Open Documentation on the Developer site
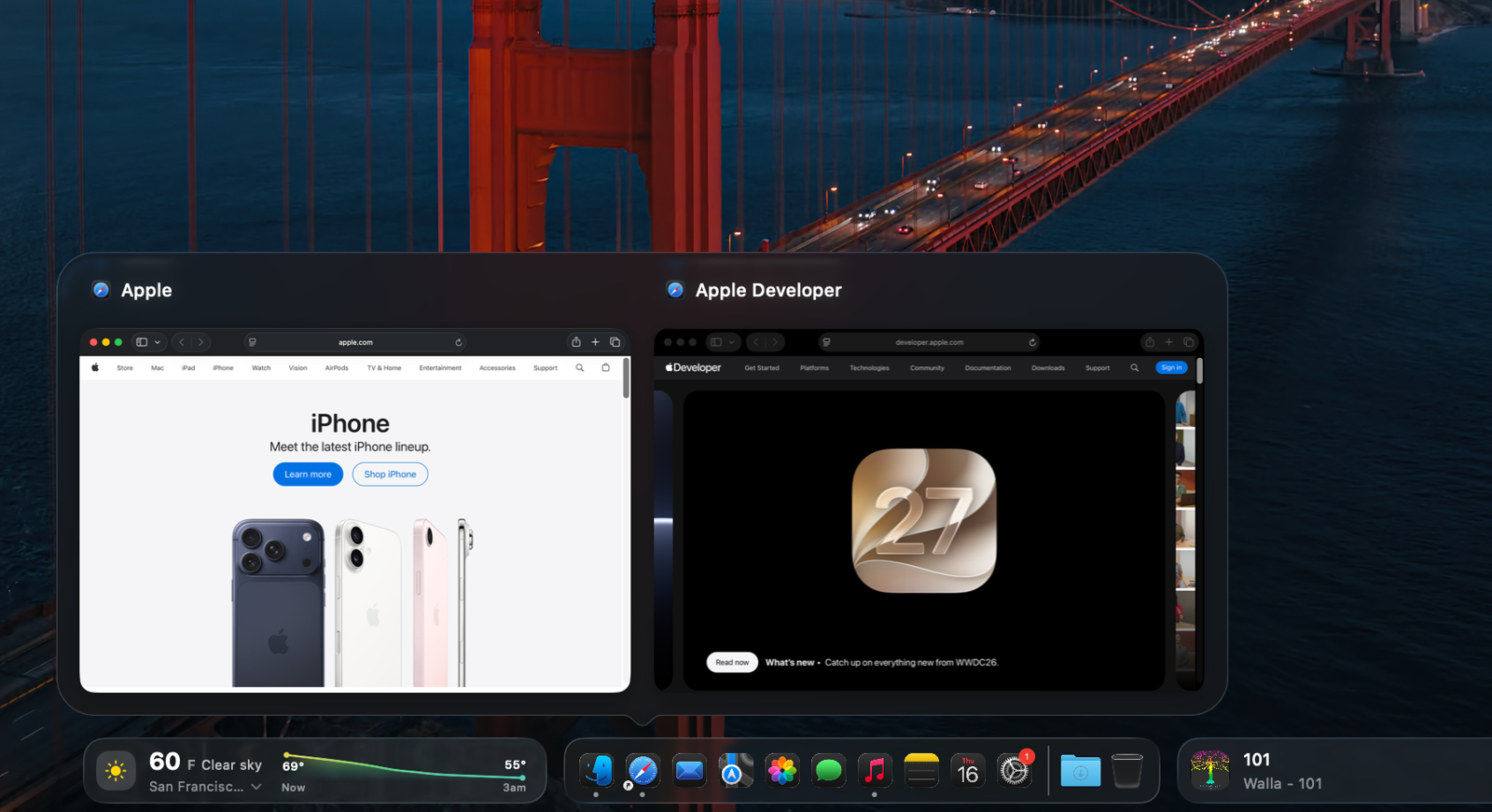Viewport: 1492px width, 812px height. (x=988, y=367)
